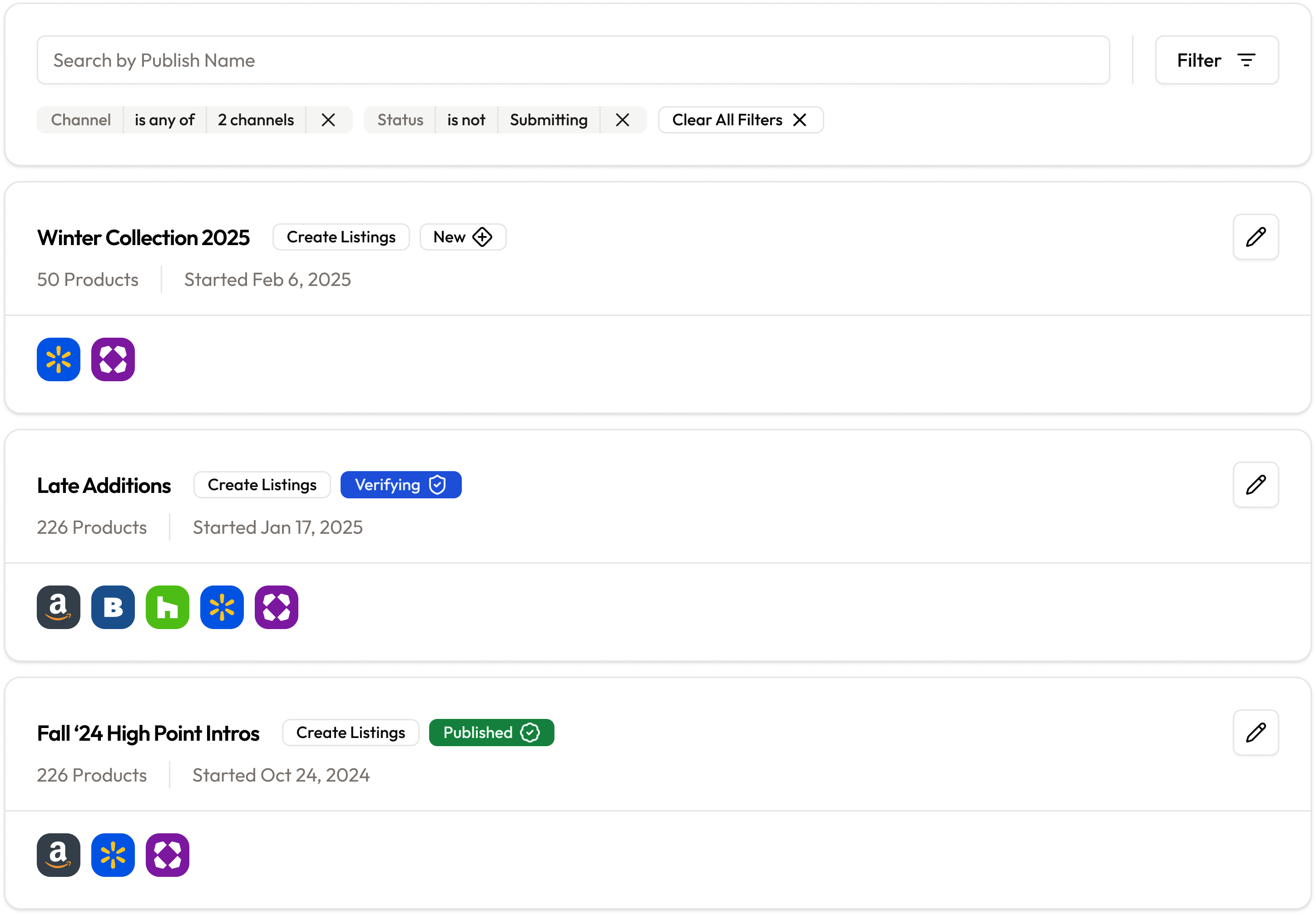Screen dimensions: 1316x915
Task: Open the Filter menu
Action: [x=1216, y=60]
